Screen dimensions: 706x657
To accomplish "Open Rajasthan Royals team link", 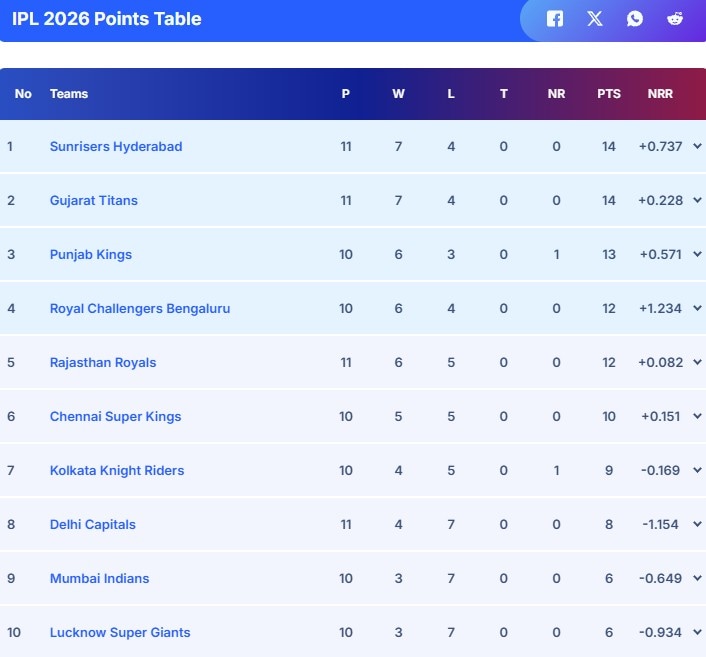I will [103, 362].
